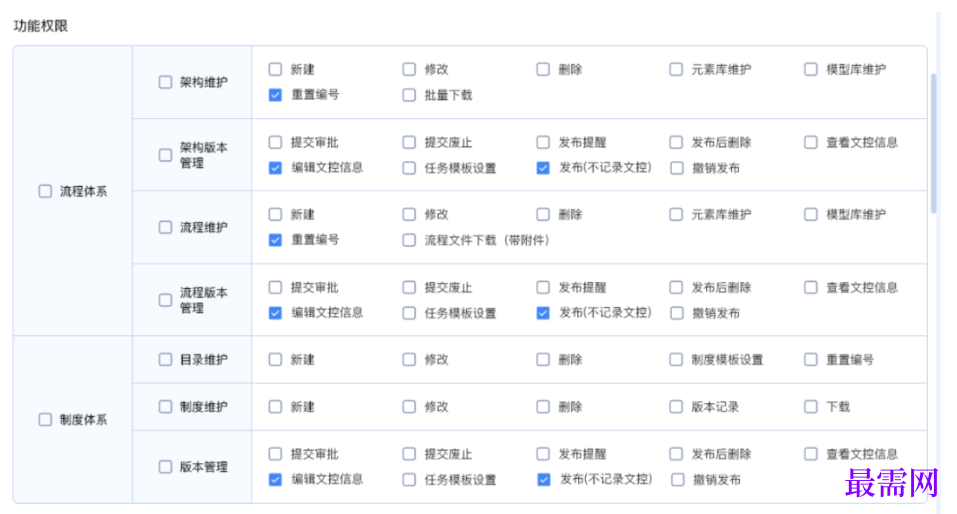The width and height of the screenshot is (957, 514).
Task: Enable 版本记录 in 制度维护 row
Action: pos(676,407)
